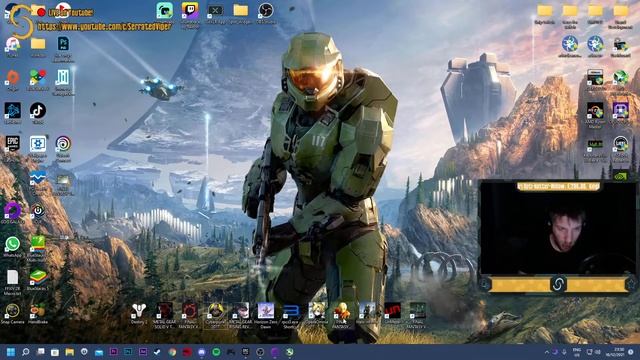Select the Photoshop PSD file icon
This screenshot has height=360, width=640.
tap(63, 44)
